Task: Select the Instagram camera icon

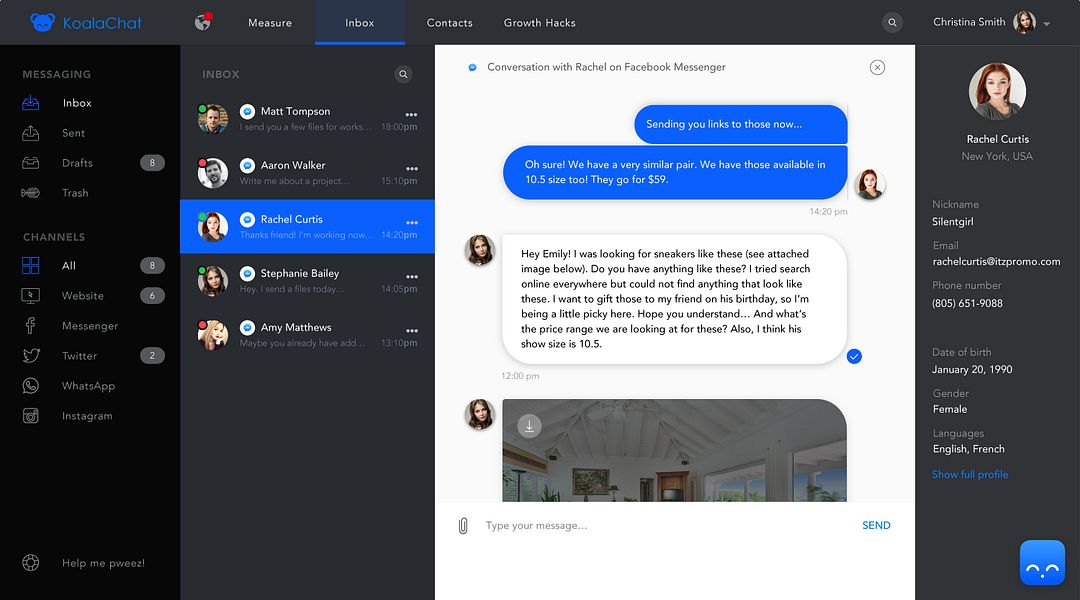Action: pyautogui.click(x=30, y=416)
